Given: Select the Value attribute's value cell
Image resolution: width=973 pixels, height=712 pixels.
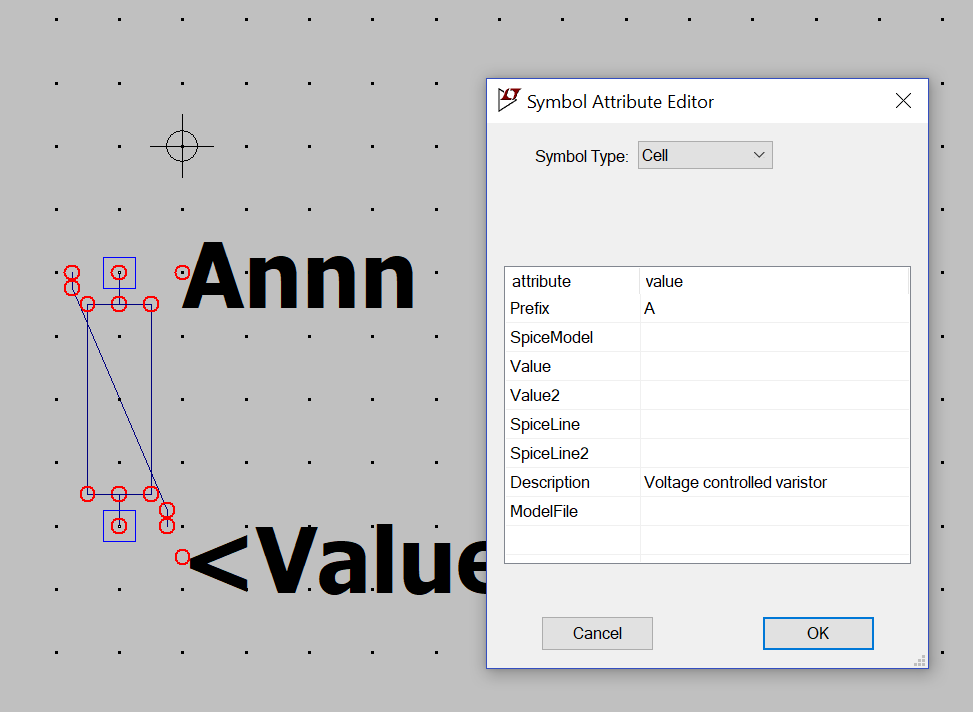Looking at the screenshot, I should click(x=775, y=366).
